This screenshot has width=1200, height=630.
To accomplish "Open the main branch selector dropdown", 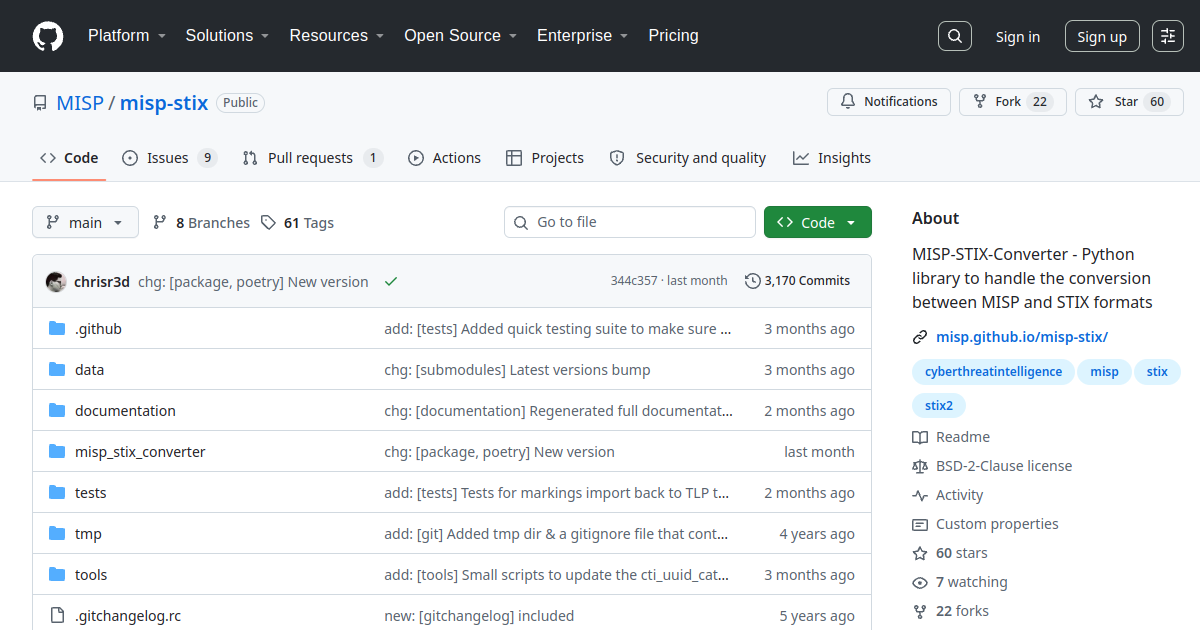I will pyautogui.click(x=85, y=222).
